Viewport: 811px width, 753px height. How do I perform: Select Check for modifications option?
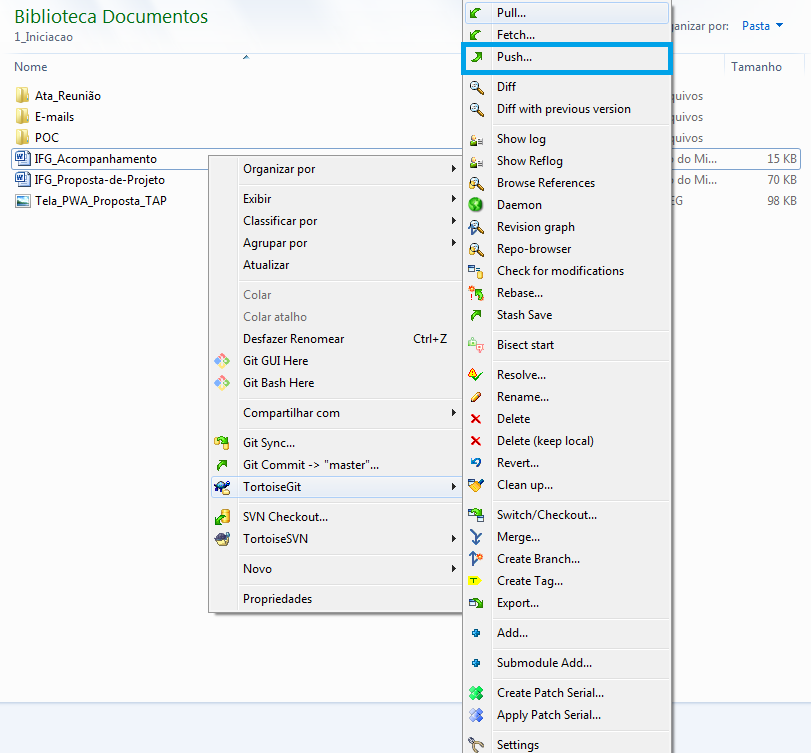(x=560, y=271)
